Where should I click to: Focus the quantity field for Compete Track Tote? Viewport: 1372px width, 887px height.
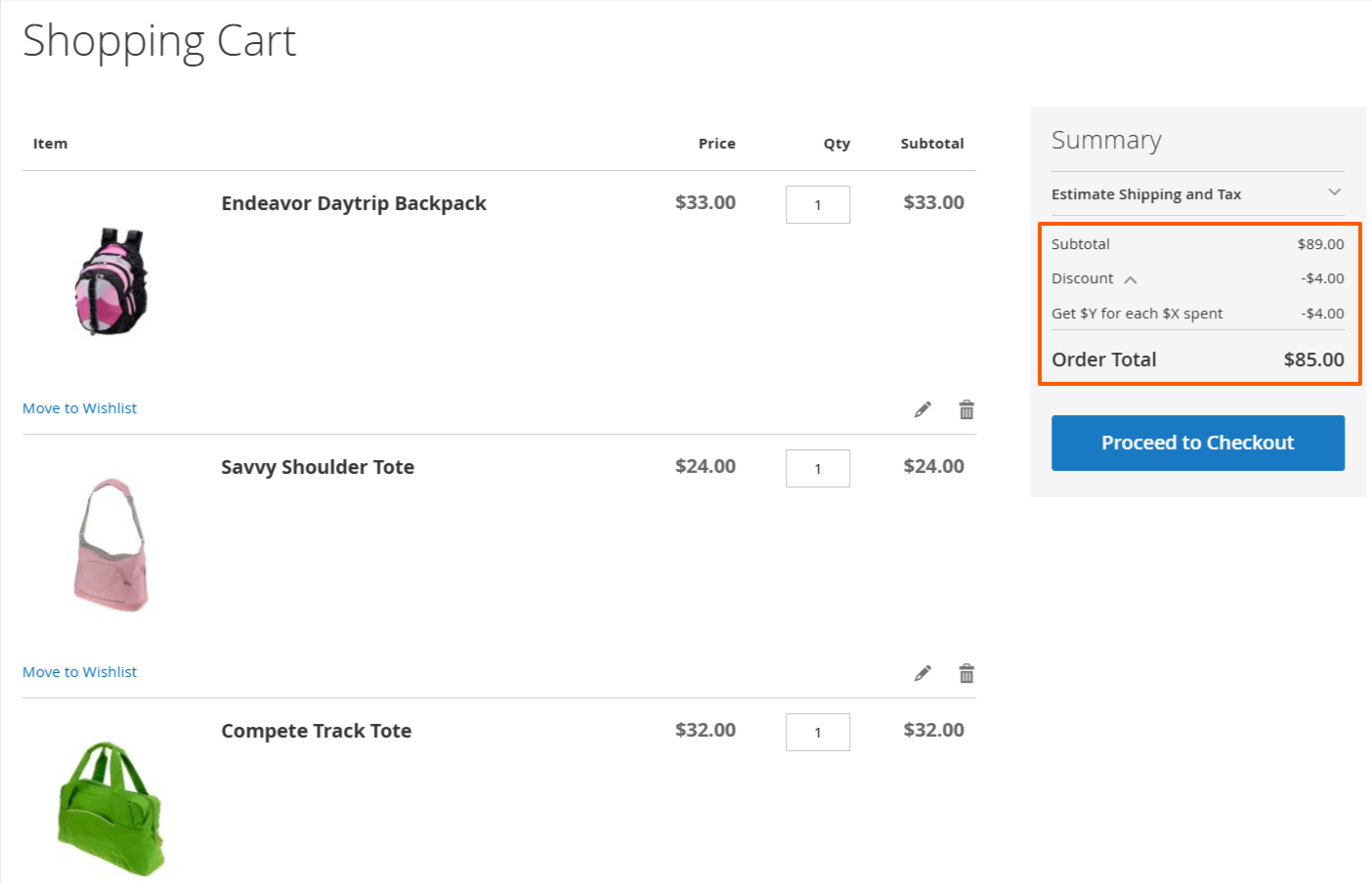point(818,732)
